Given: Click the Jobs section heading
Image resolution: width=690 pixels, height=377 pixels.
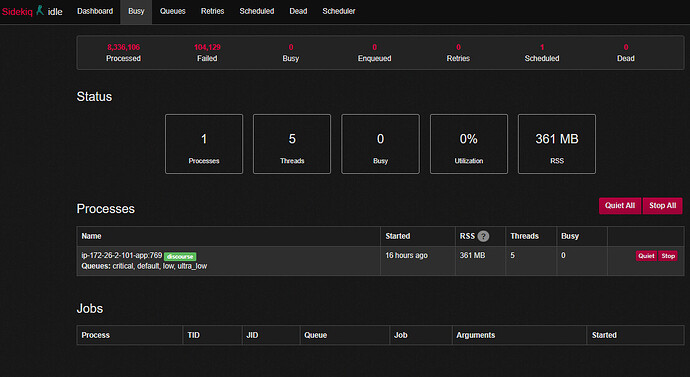Looking at the screenshot, I should pyautogui.click(x=90, y=308).
